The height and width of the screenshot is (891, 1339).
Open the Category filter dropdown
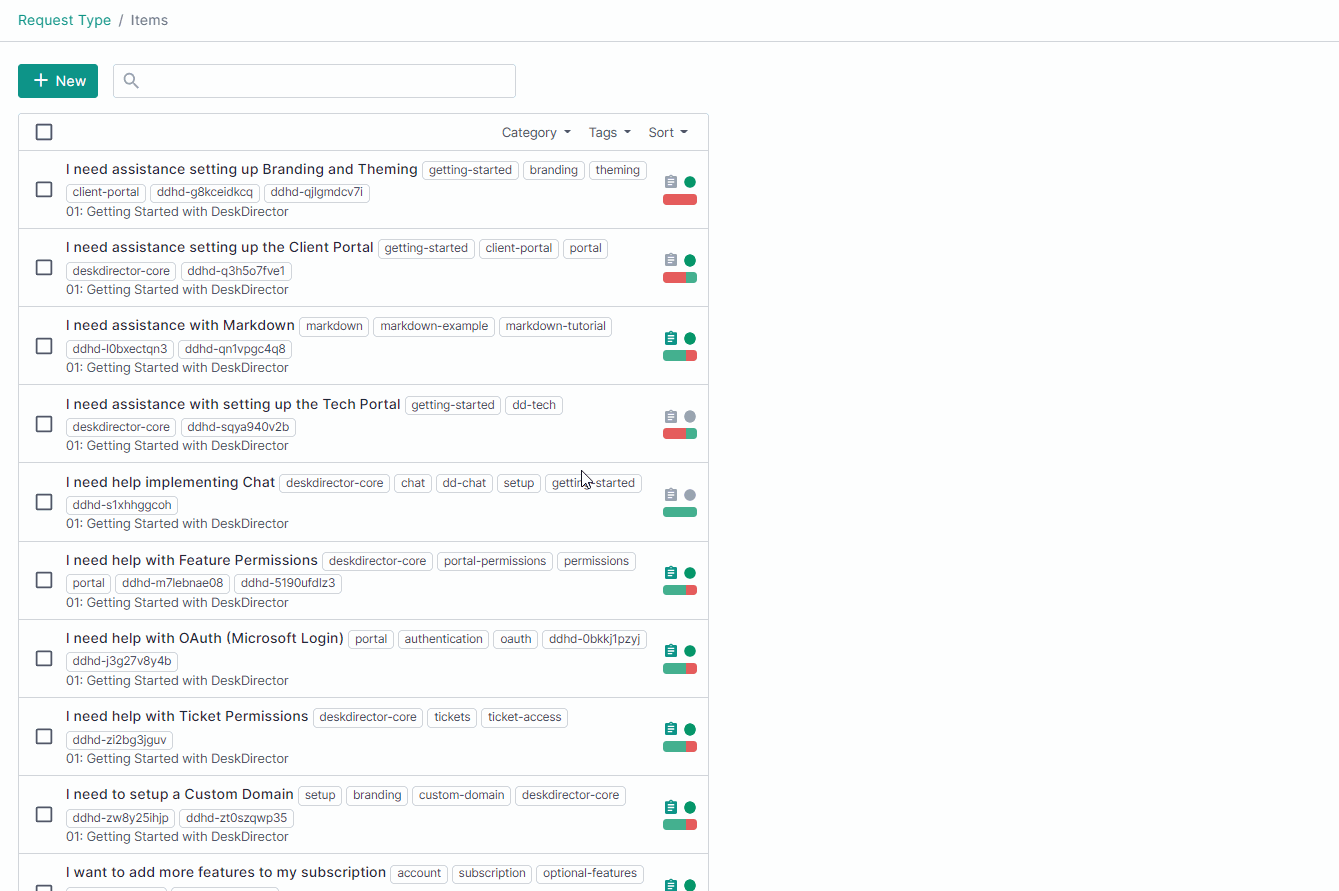(536, 132)
